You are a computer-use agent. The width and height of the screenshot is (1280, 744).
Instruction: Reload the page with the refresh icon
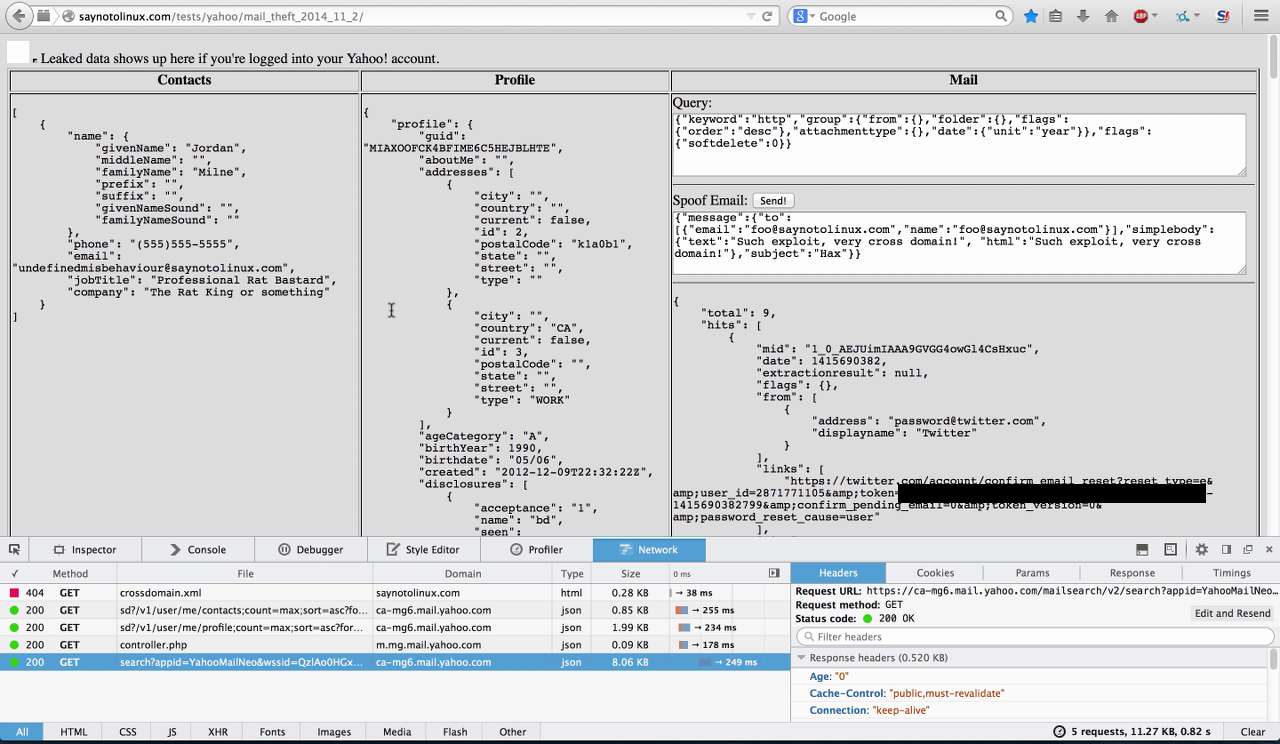(767, 16)
